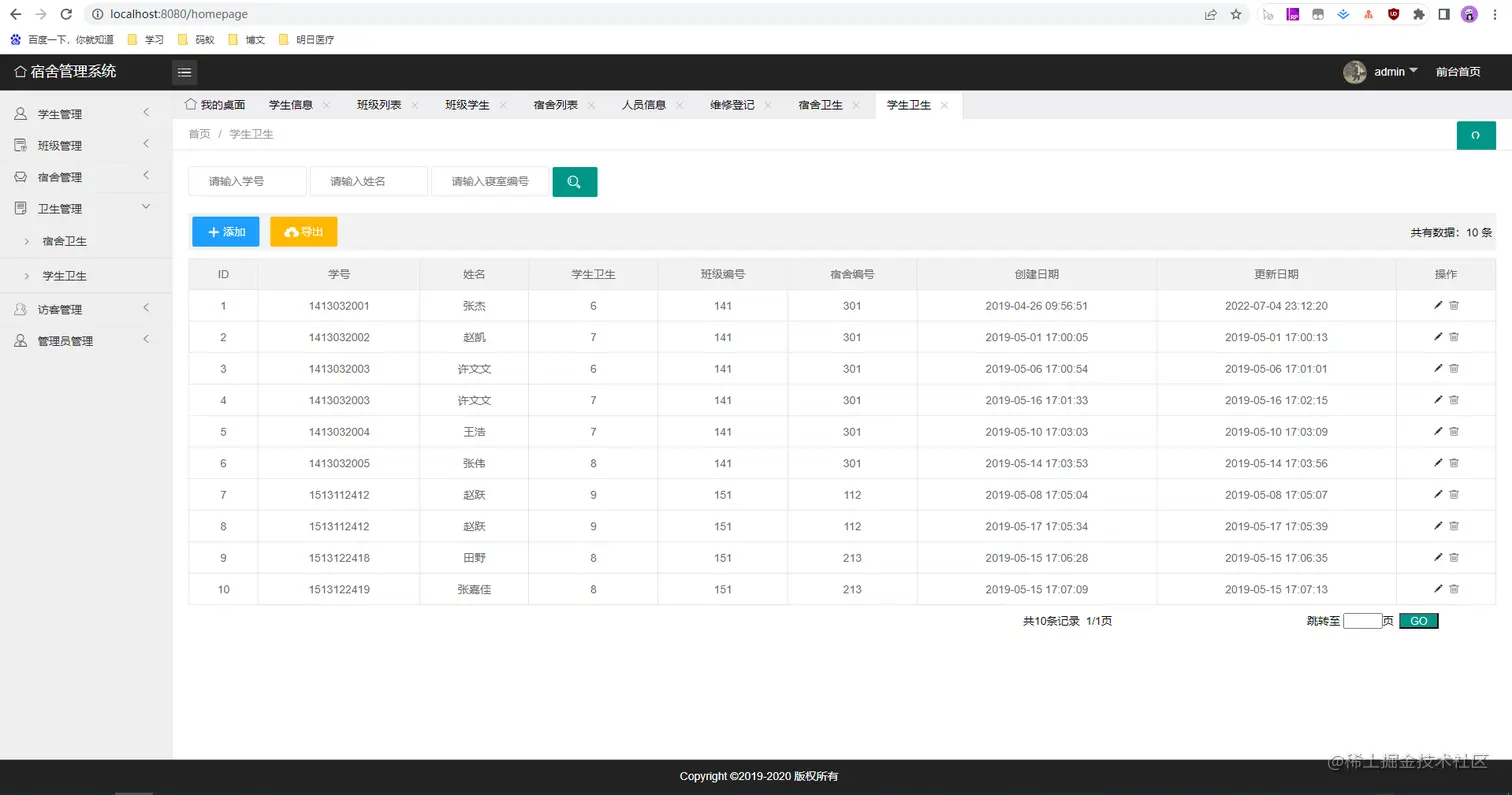The height and width of the screenshot is (795, 1512).
Task: Collapse the sidebar with the hamburger icon
Action: pyautogui.click(x=185, y=72)
